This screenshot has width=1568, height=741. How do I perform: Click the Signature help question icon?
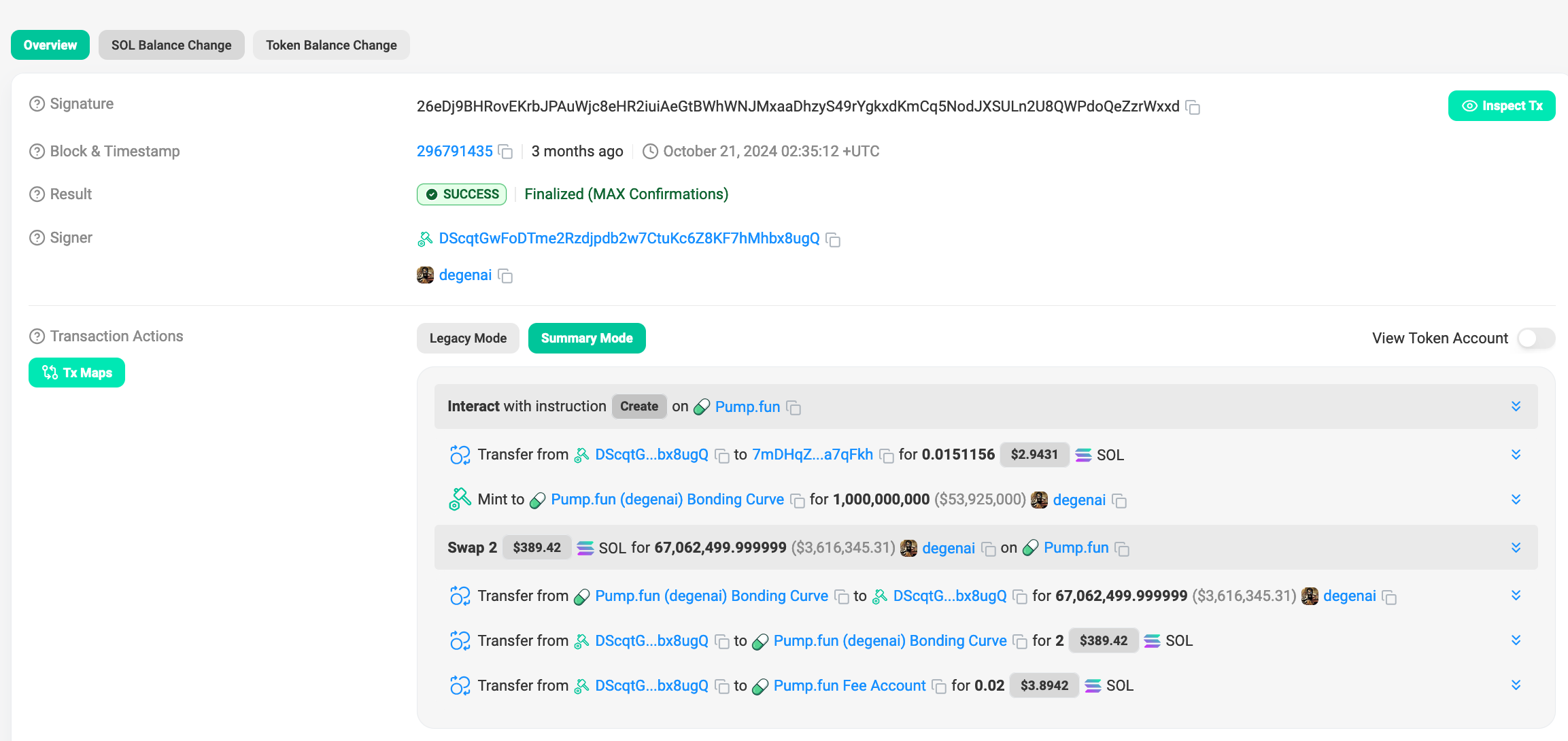[x=37, y=104]
